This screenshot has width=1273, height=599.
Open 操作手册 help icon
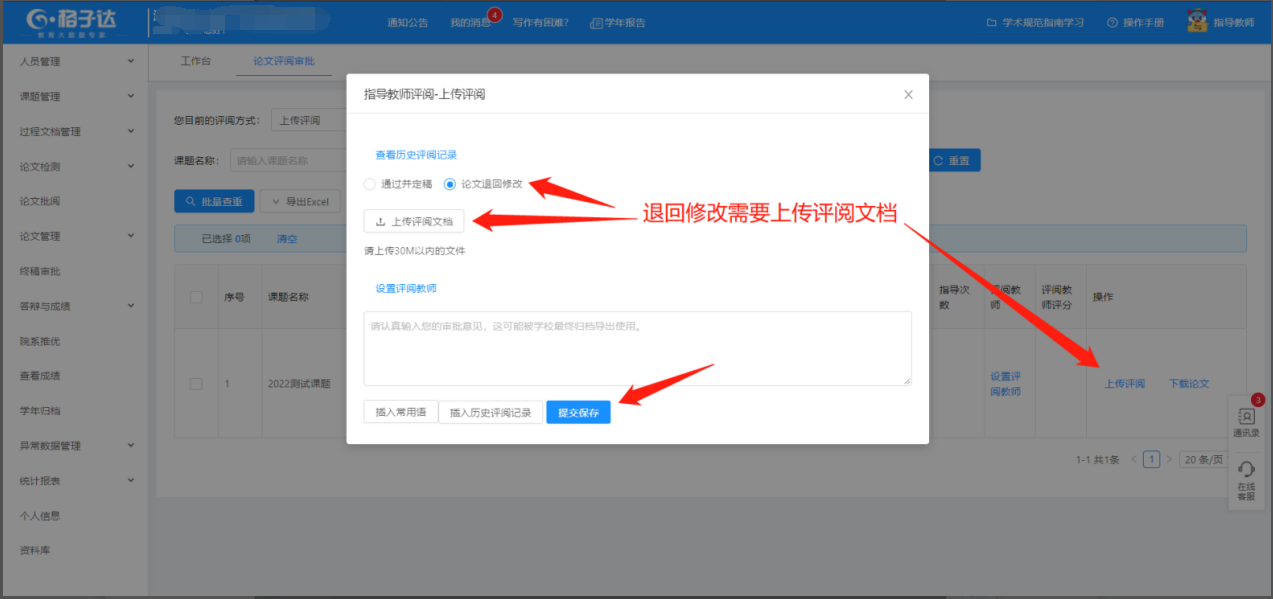(x=1111, y=23)
